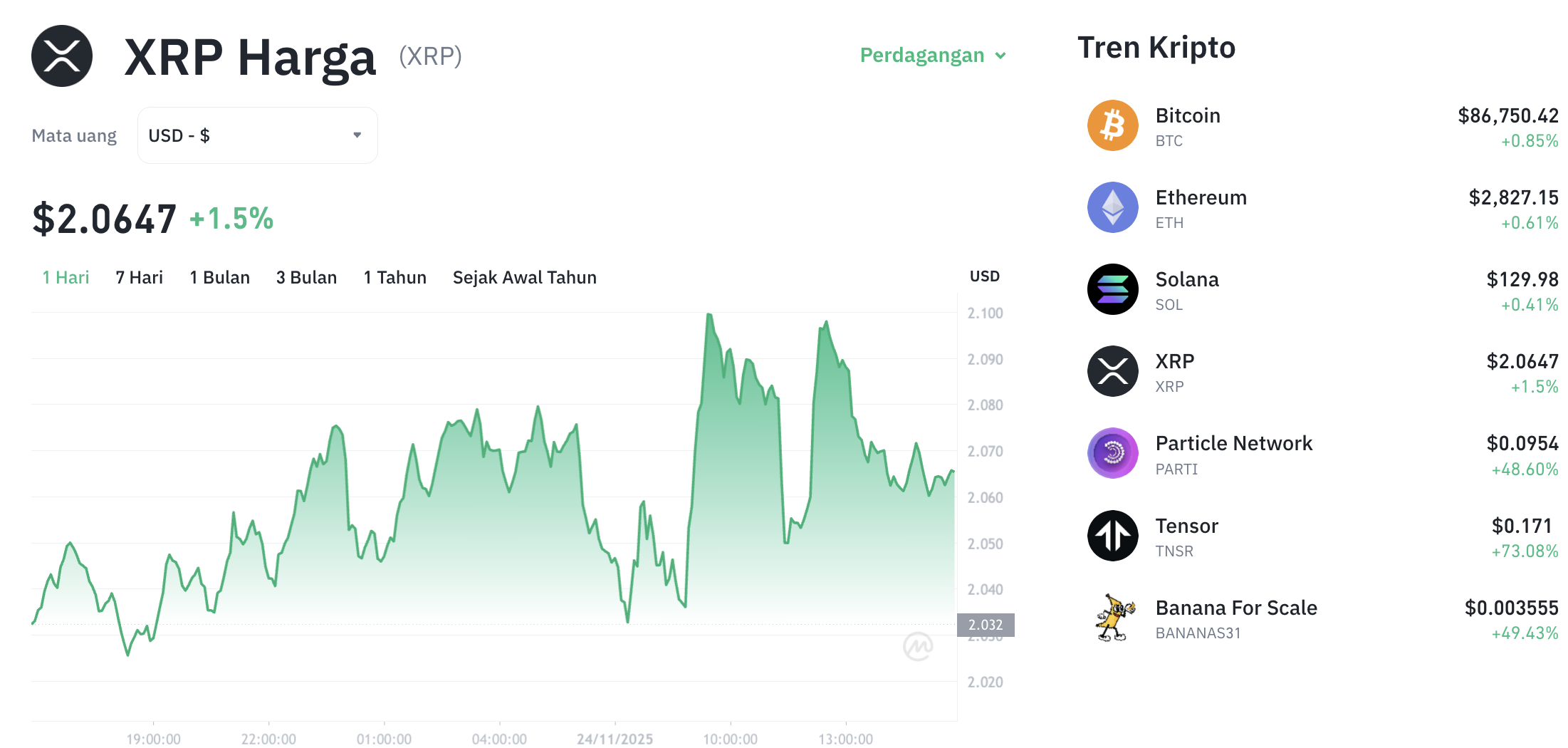Screen dimensions: 1568x748
Task: Select the 1 Bulan time range
Action: coord(219,277)
